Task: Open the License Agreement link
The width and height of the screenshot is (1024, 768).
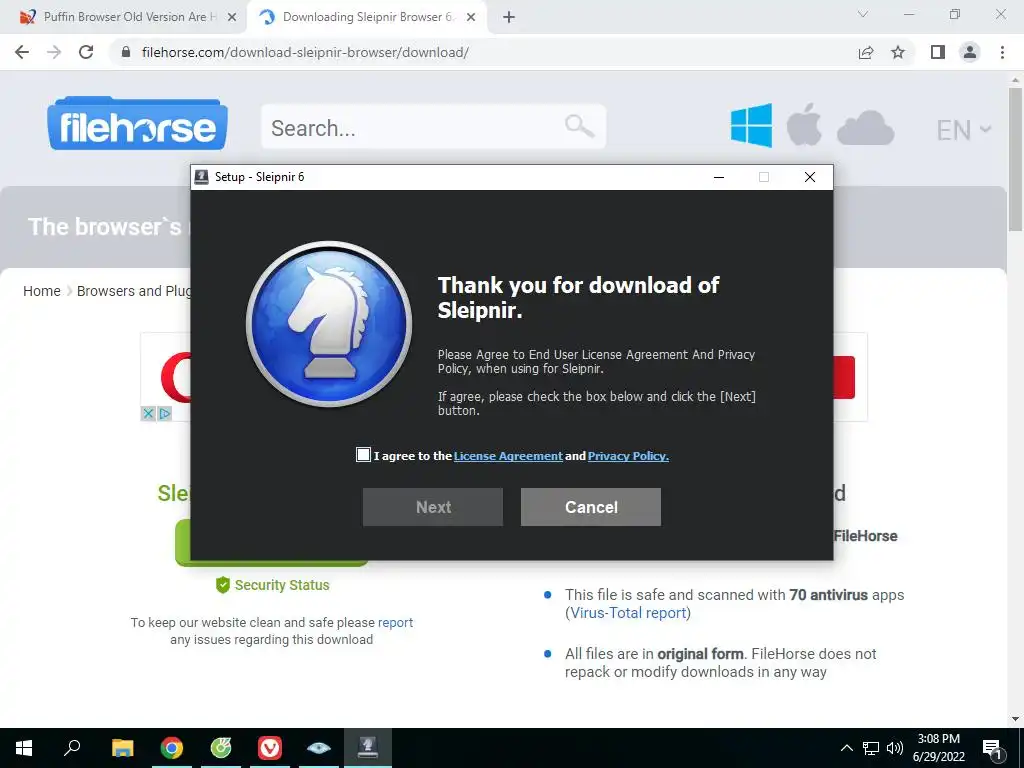Action: [508, 456]
